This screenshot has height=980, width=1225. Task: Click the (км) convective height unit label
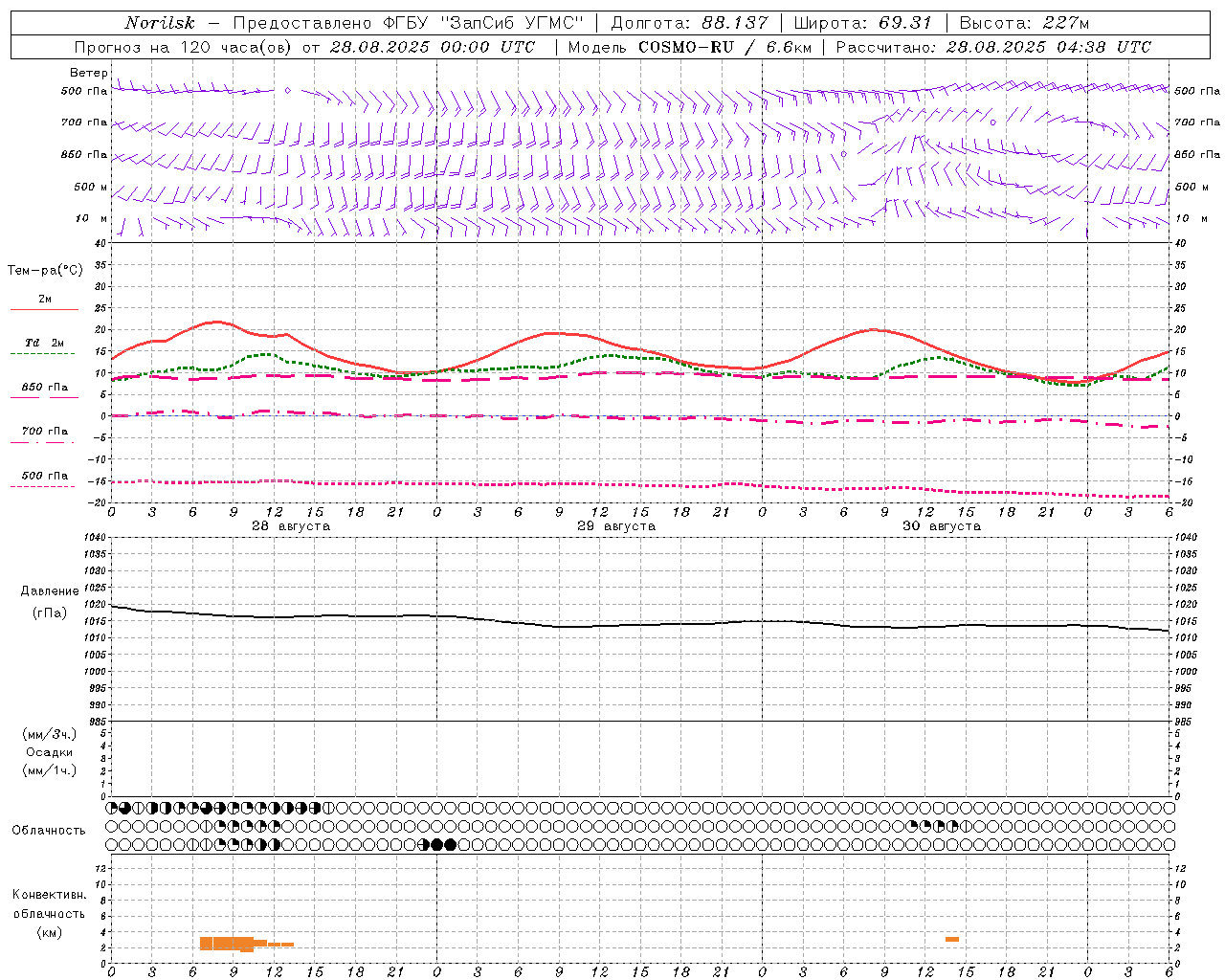click(49, 932)
